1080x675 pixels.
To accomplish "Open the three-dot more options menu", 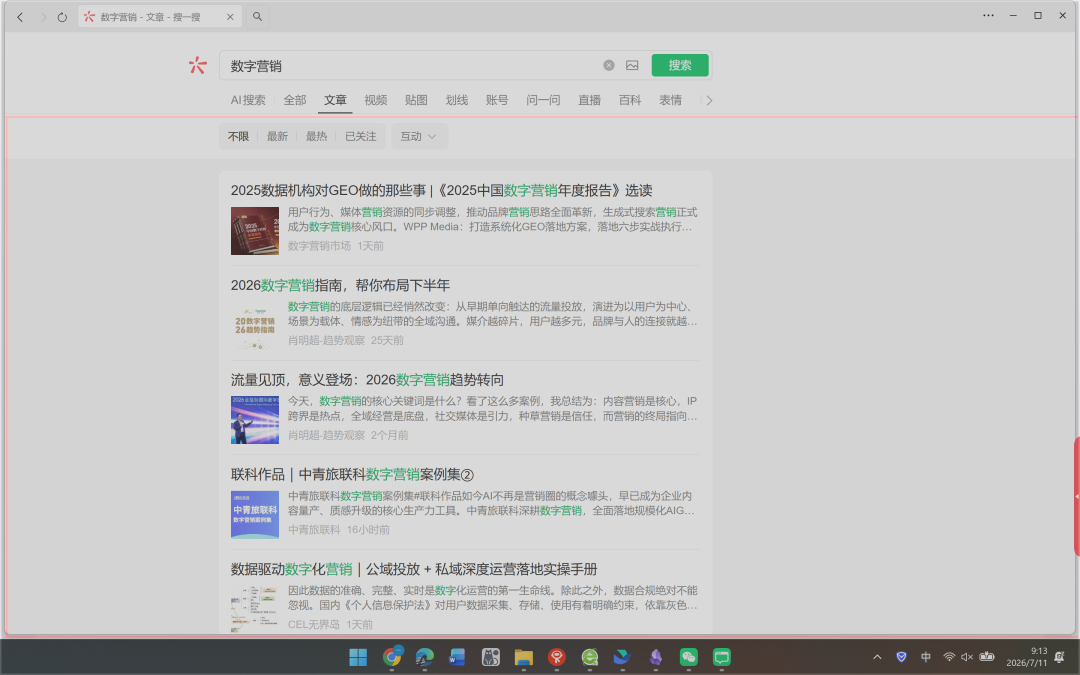I will point(988,15).
